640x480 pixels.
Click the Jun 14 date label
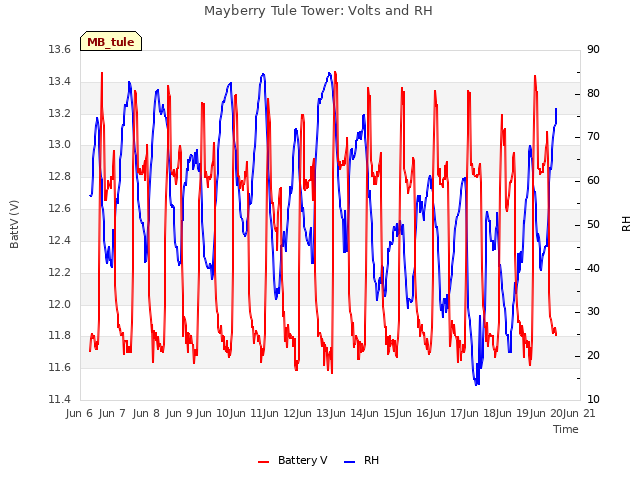point(345,413)
